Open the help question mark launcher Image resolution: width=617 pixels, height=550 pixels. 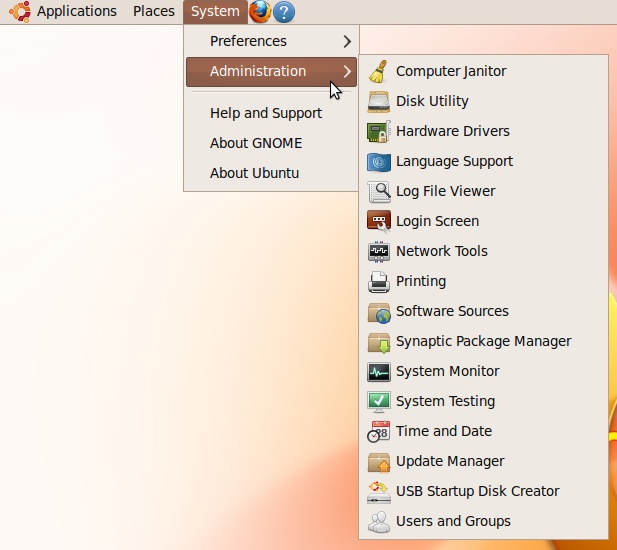pyautogui.click(x=284, y=12)
